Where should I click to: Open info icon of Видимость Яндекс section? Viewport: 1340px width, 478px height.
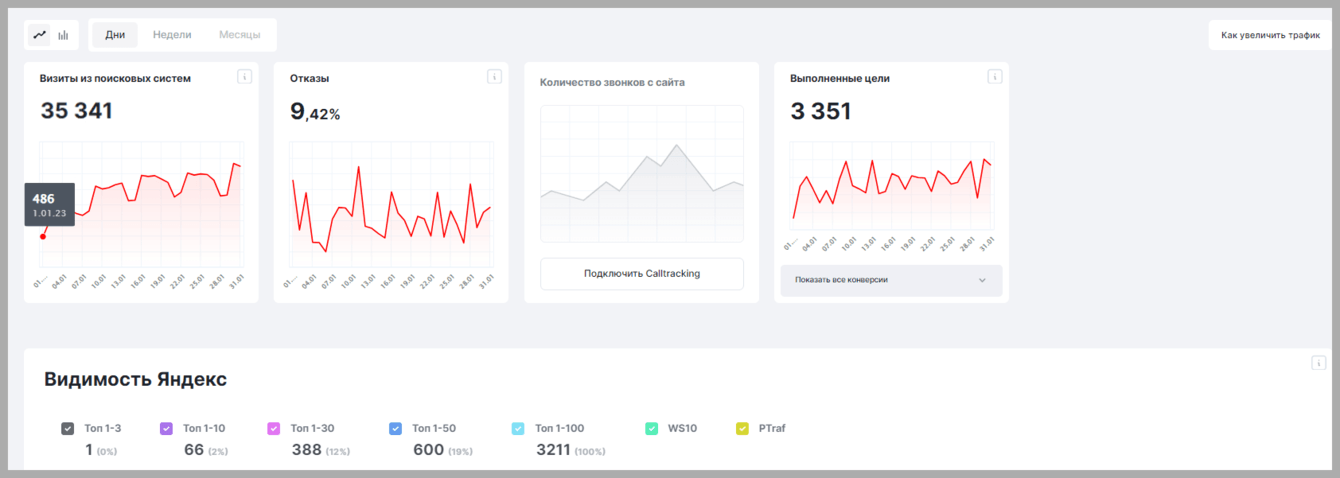(x=1318, y=363)
